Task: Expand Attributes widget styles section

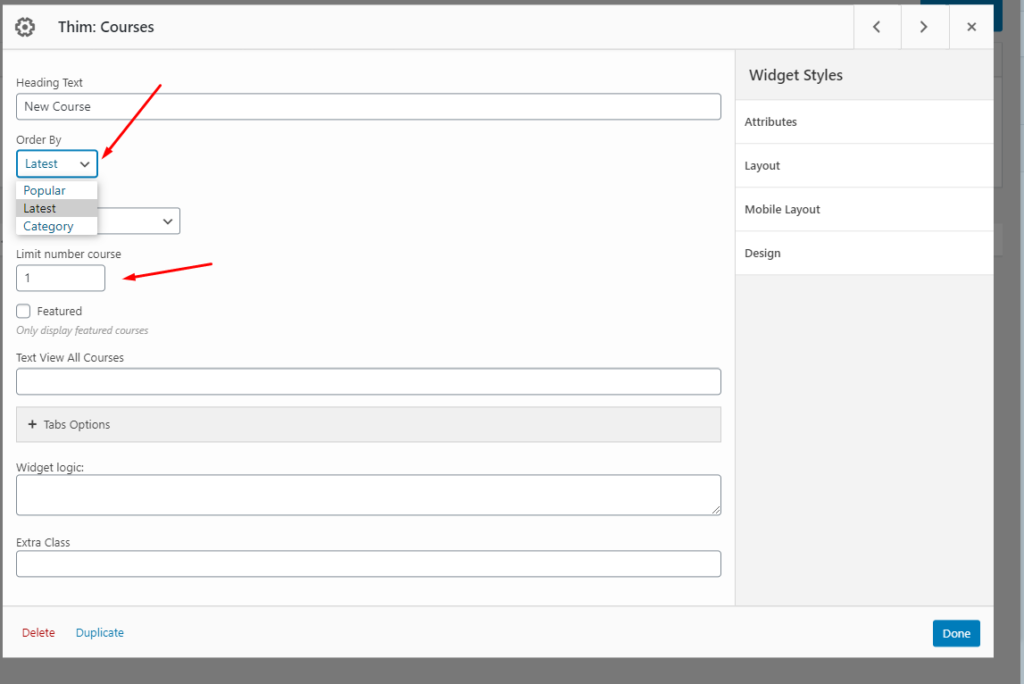Action: 864,122
